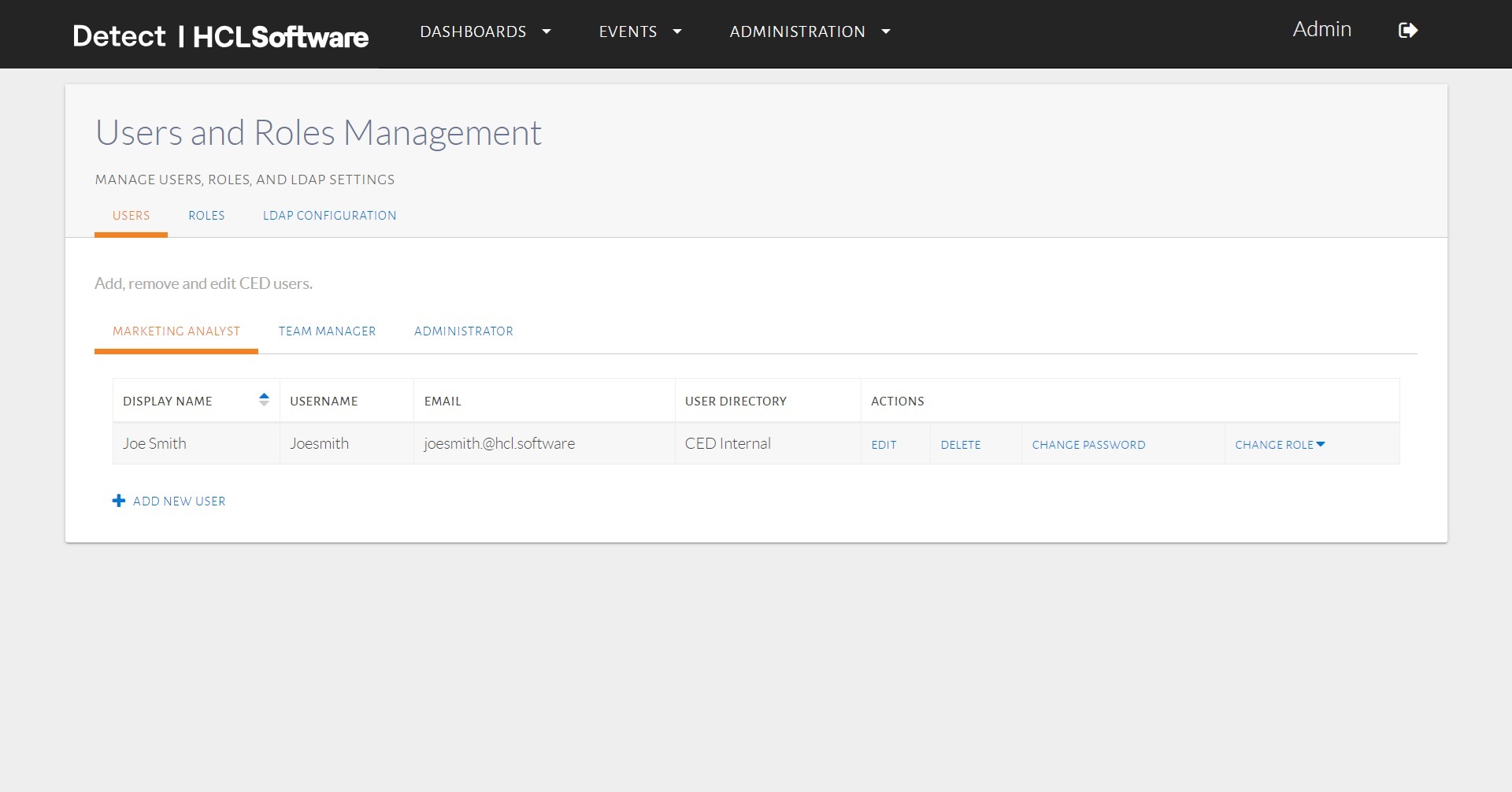Delete the Joe Smith user
This screenshot has height=792, width=1512.
(x=960, y=445)
